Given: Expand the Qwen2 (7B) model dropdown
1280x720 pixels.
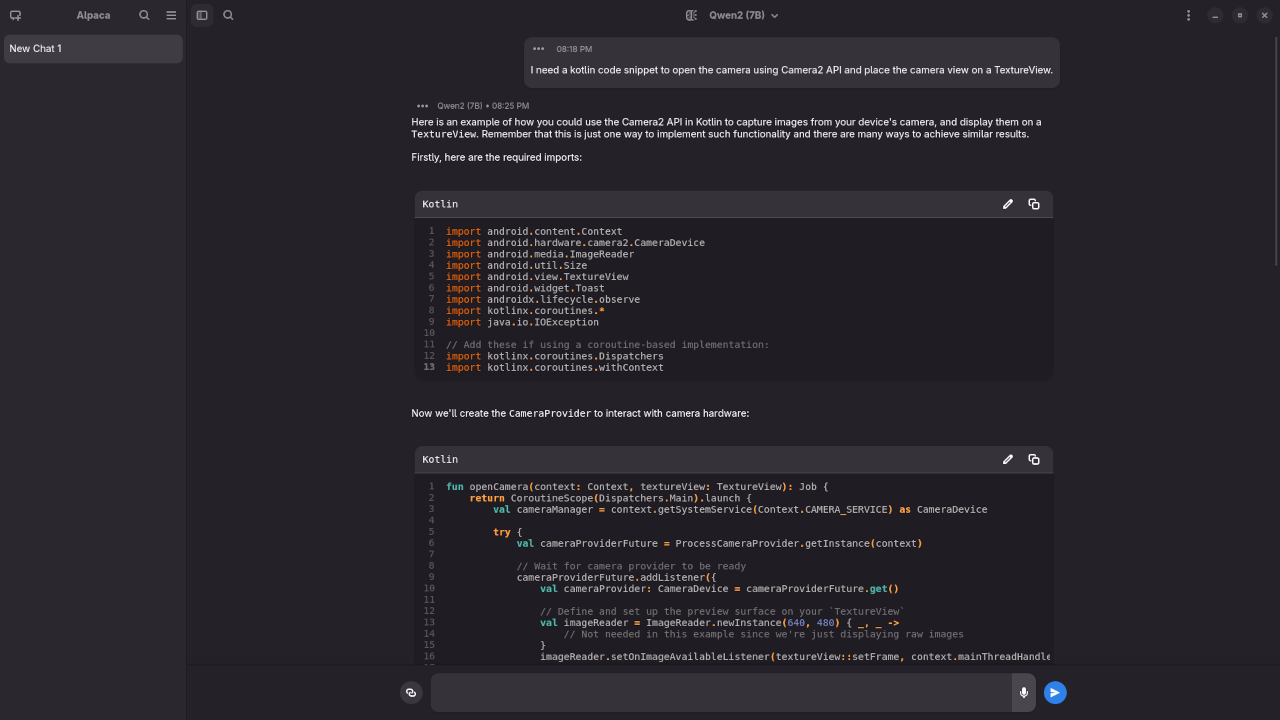Looking at the screenshot, I should tap(743, 15).
